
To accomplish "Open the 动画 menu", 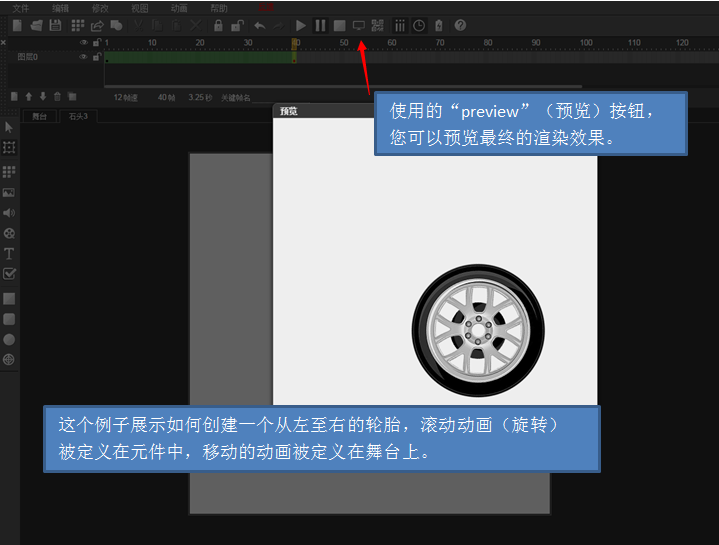I will 179,8.
